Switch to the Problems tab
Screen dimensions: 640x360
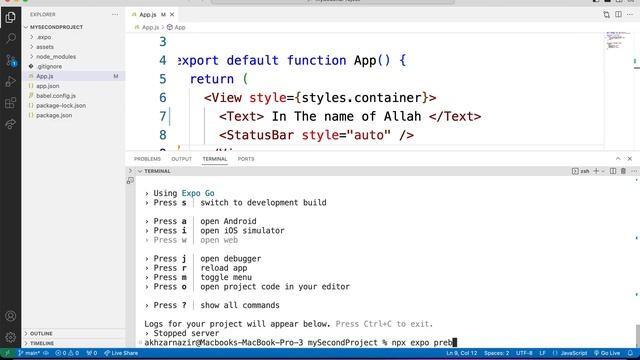pyautogui.click(x=147, y=159)
